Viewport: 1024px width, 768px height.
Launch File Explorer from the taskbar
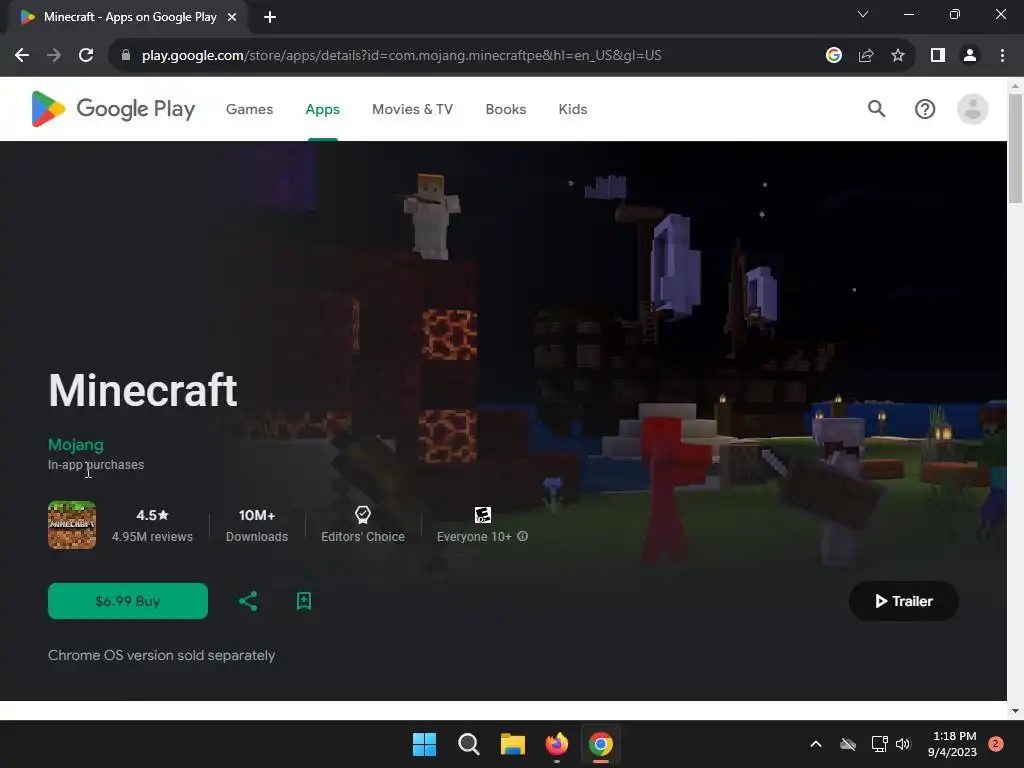(513, 744)
